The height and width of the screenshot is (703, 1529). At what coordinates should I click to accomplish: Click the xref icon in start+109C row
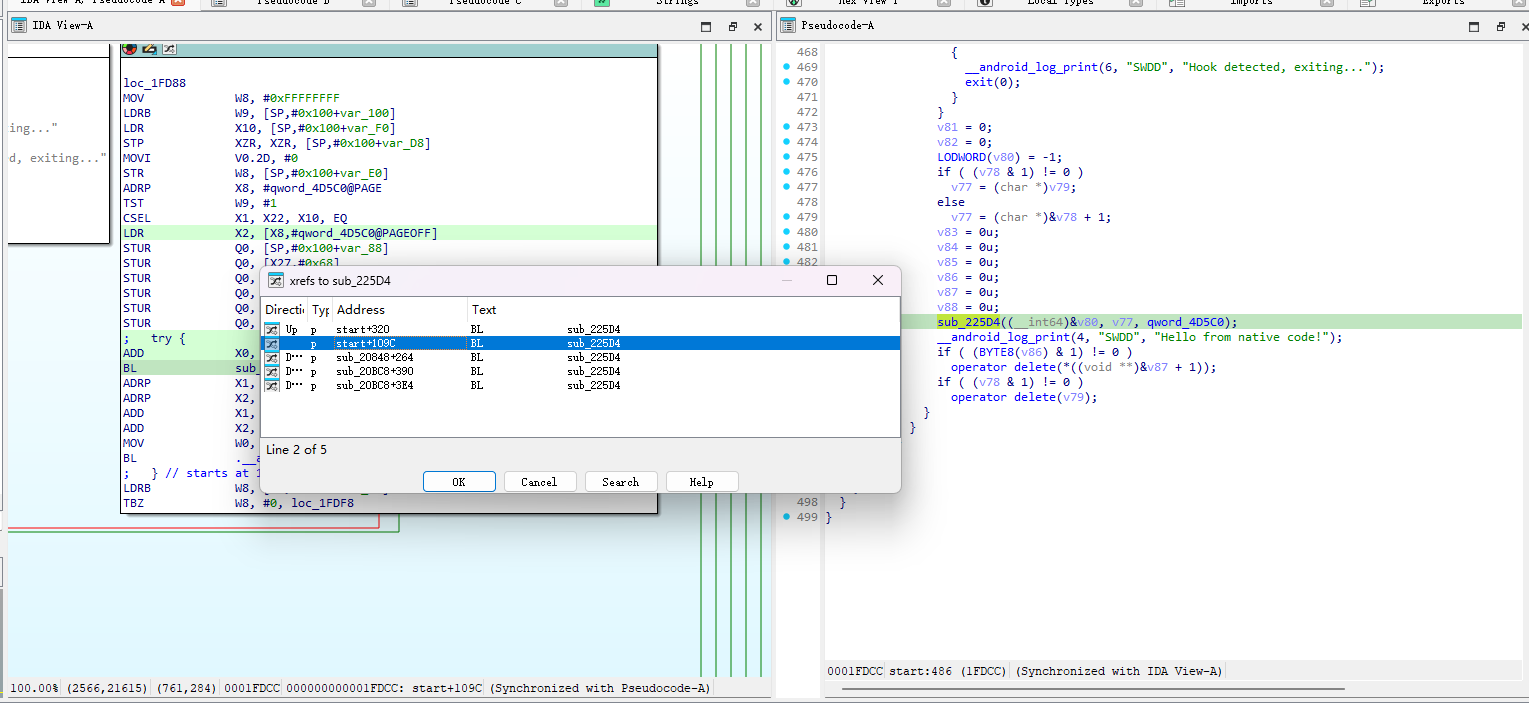[271, 343]
